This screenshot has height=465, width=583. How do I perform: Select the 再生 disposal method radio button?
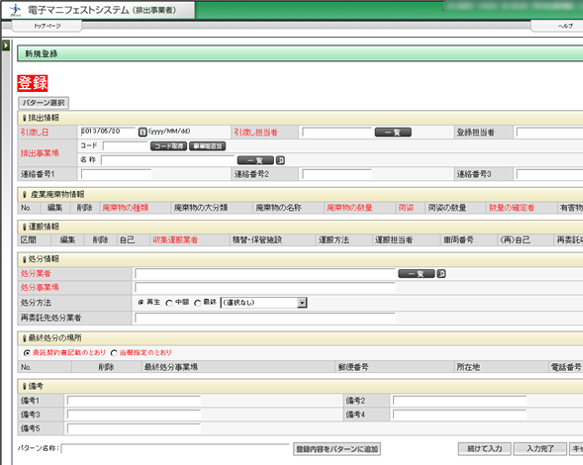coord(141,303)
